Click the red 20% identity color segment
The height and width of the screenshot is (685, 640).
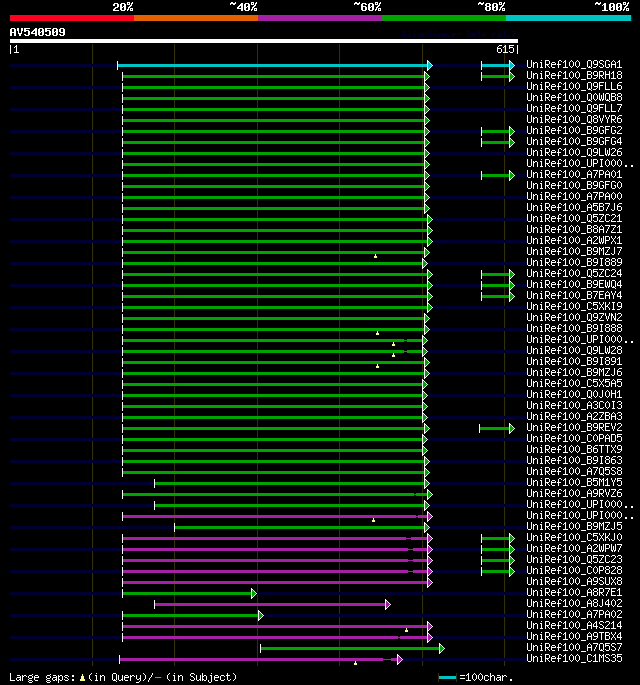coord(72,18)
